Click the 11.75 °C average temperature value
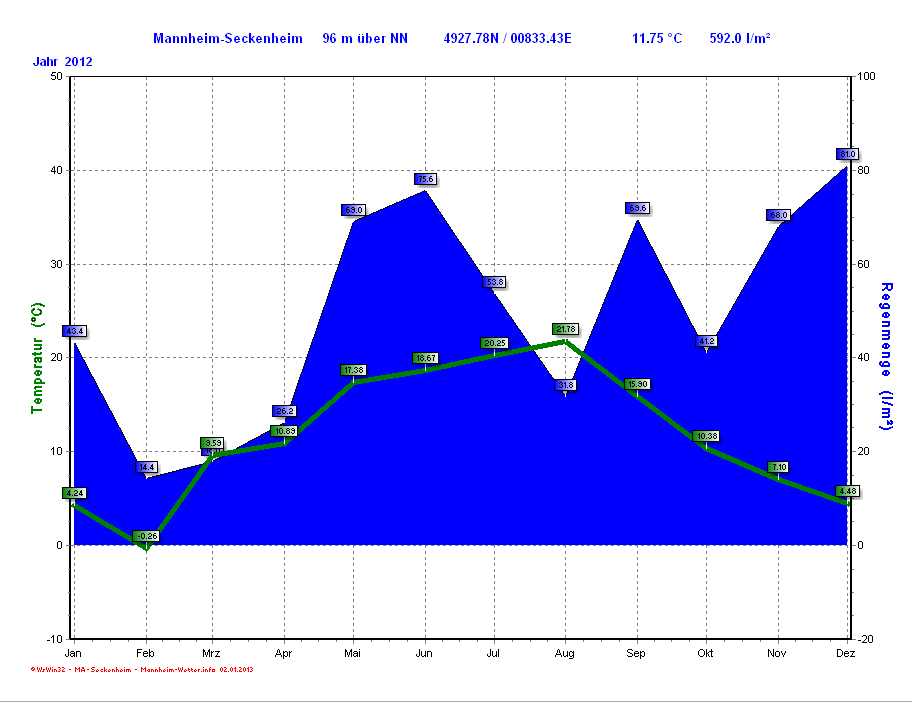Screen dimensions: 923x702 656,38
